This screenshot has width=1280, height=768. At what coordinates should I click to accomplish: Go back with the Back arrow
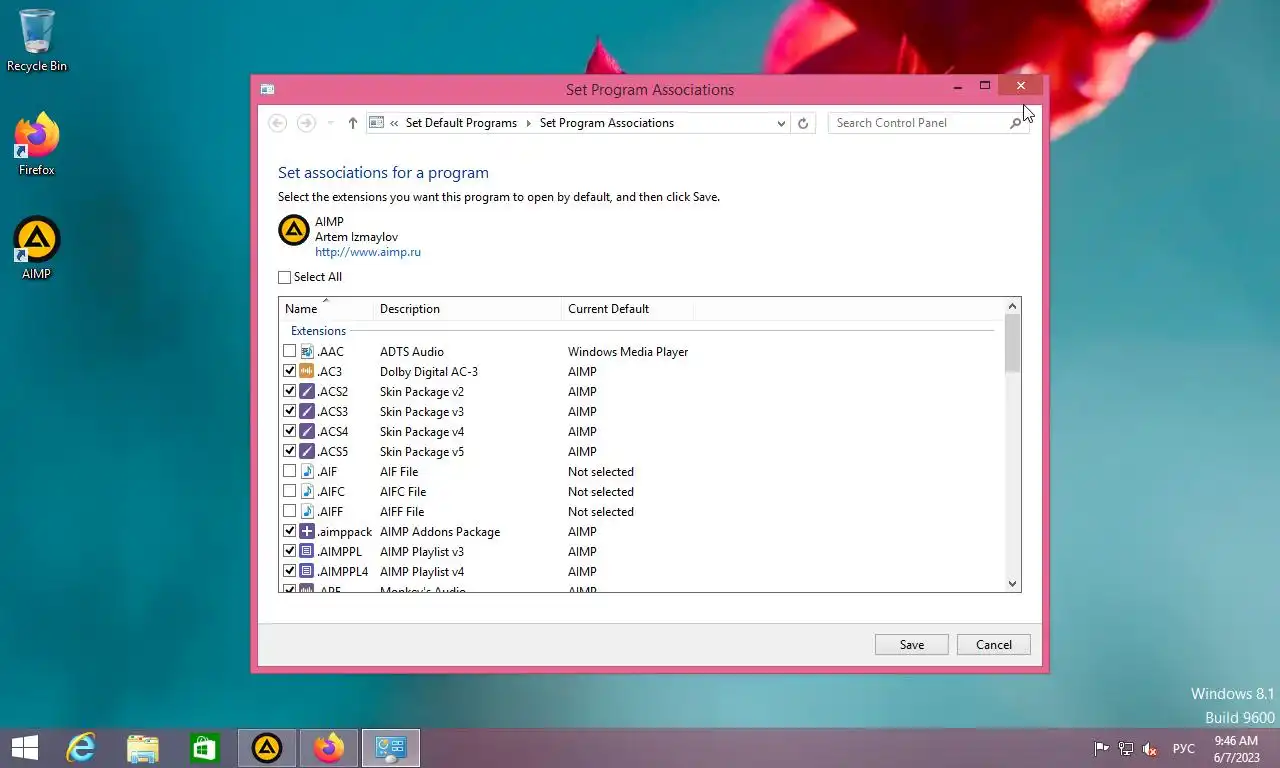[x=278, y=123]
